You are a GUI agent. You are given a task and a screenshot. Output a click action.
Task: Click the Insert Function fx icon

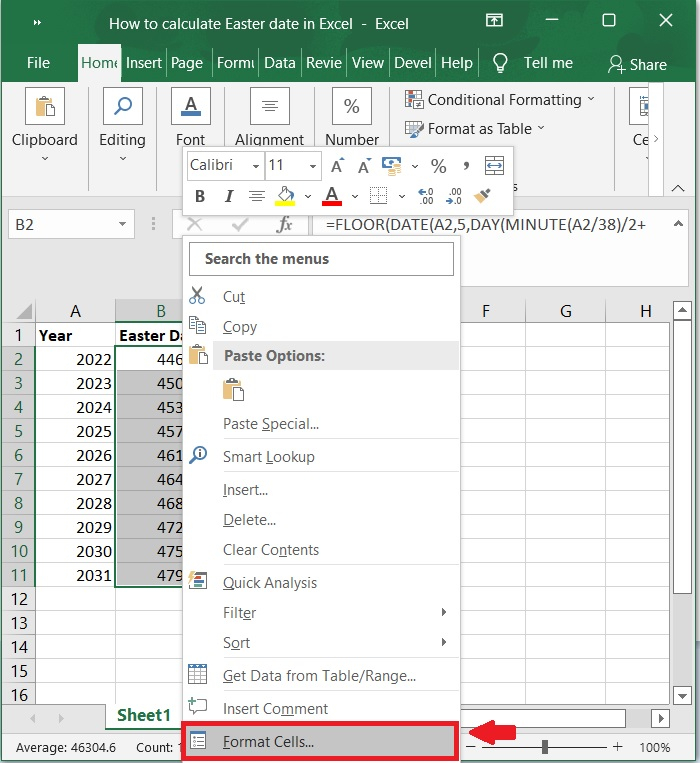[x=284, y=224]
